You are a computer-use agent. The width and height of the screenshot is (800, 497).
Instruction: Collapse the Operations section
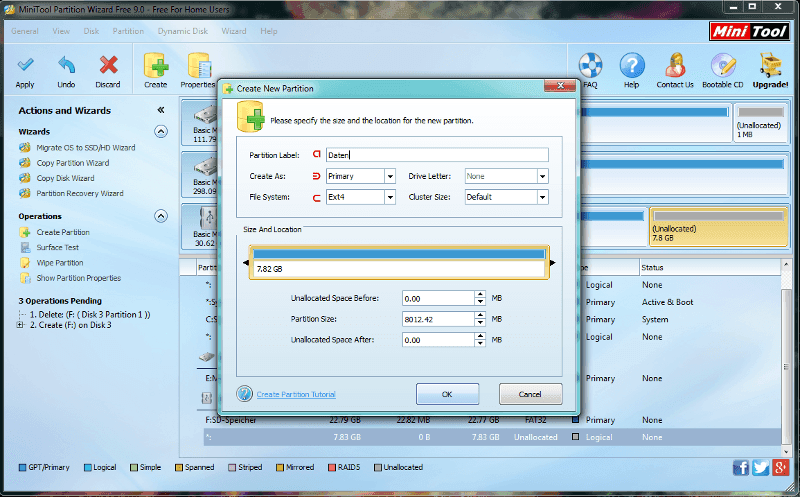click(161, 216)
